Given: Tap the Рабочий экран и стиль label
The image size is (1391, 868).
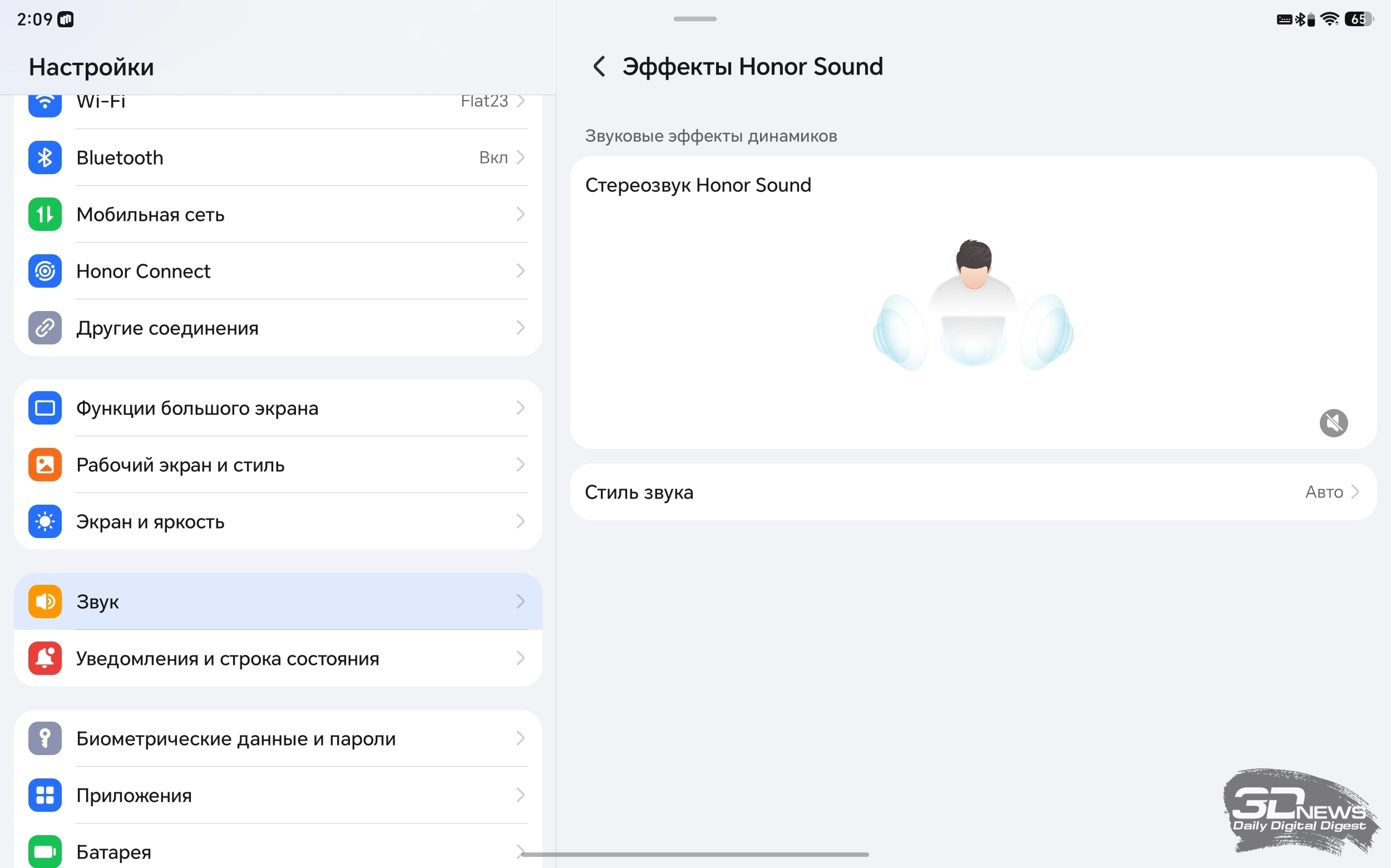Looking at the screenshot, I should pos(180,465).
